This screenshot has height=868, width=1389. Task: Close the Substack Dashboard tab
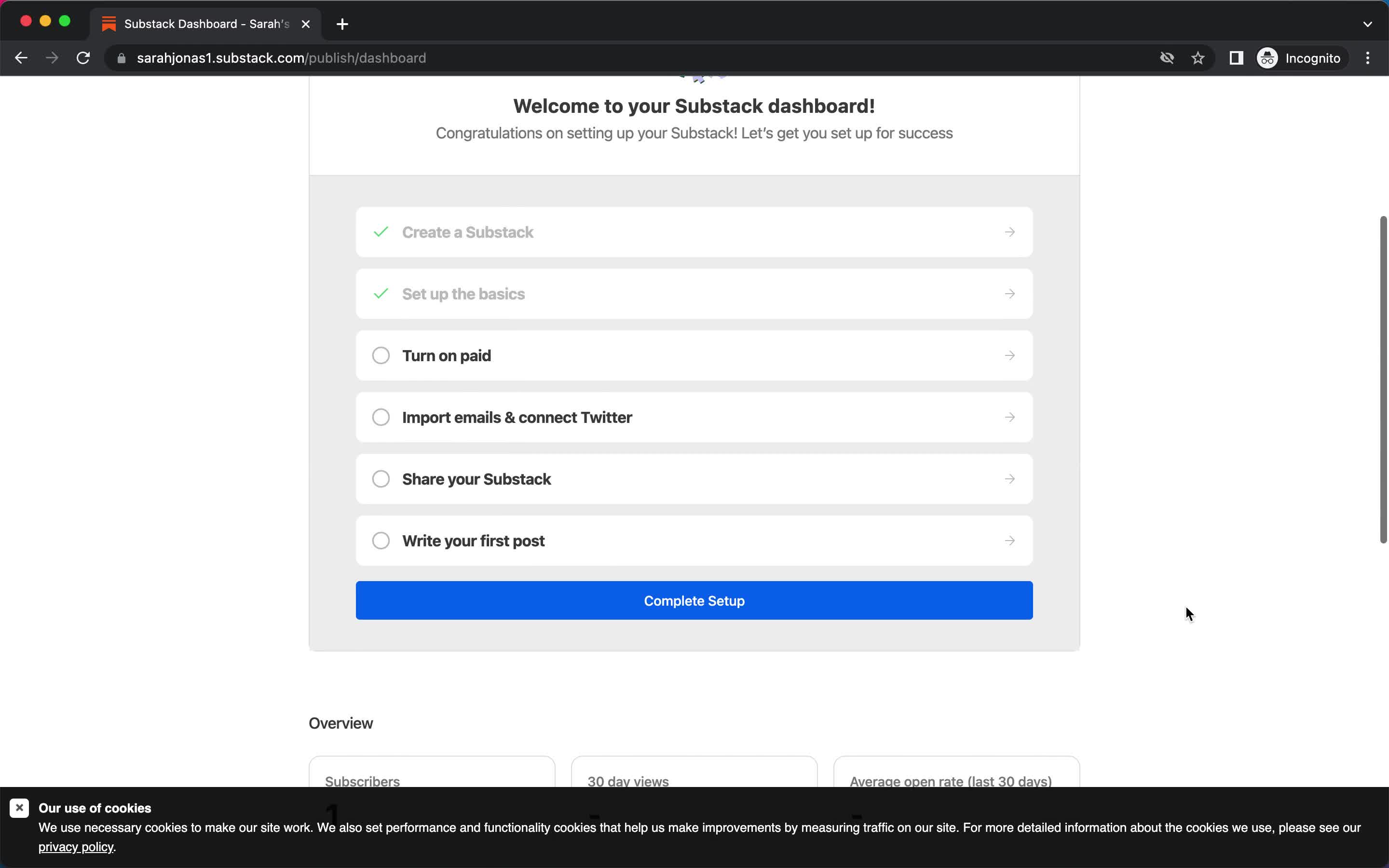[x=306, y=24]
